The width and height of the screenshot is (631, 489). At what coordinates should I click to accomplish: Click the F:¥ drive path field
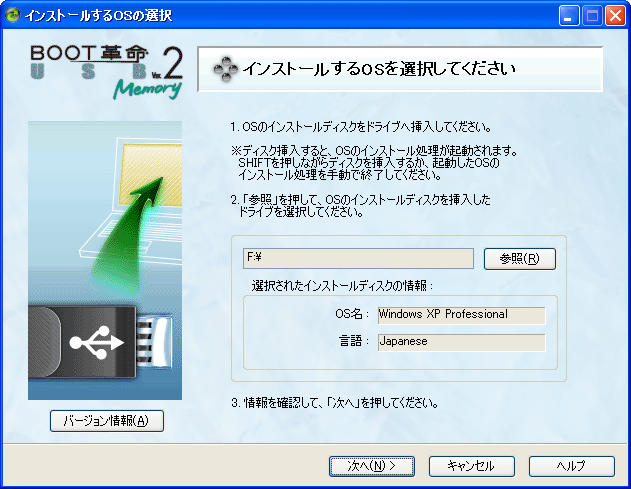click(x=358, y=258)
